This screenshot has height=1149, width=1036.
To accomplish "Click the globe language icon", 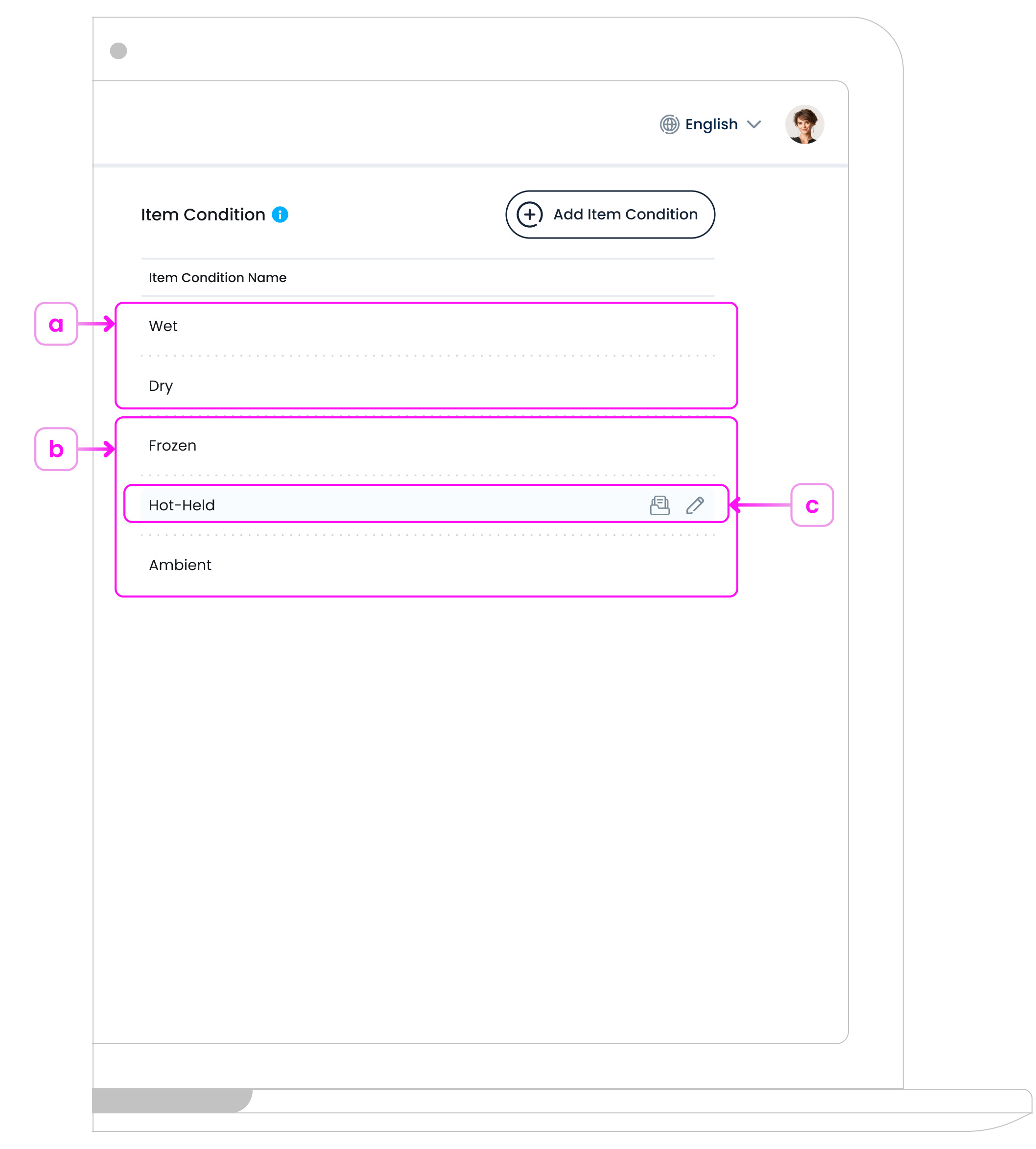I will (669, 124).
